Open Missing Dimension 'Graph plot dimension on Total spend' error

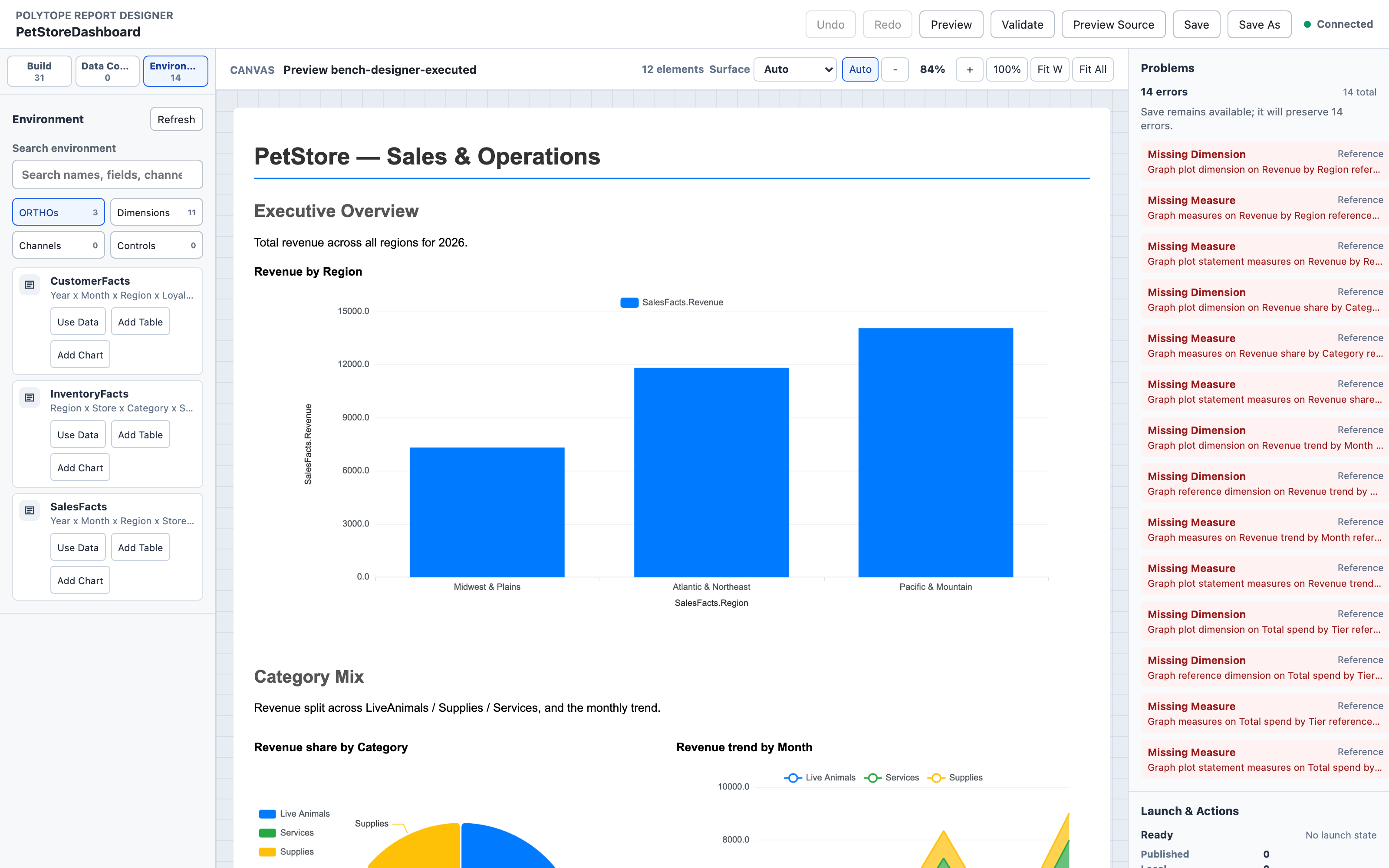coord(1265,622)
